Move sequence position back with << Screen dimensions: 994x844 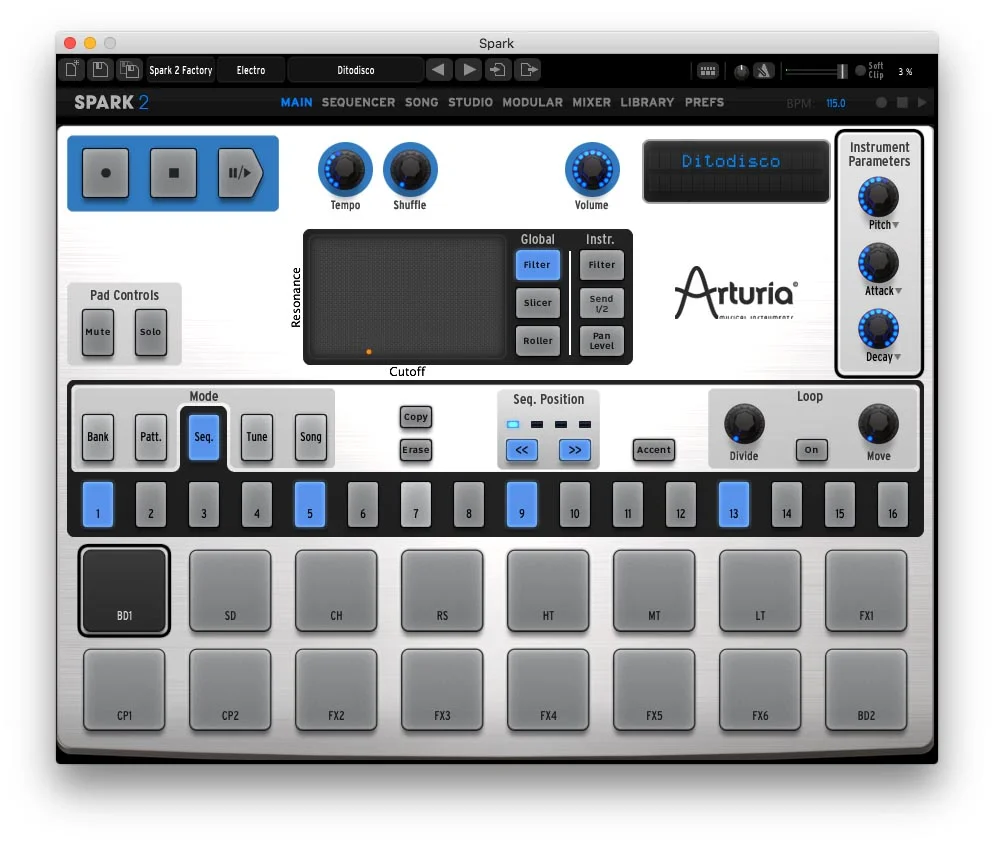point(522,450)
